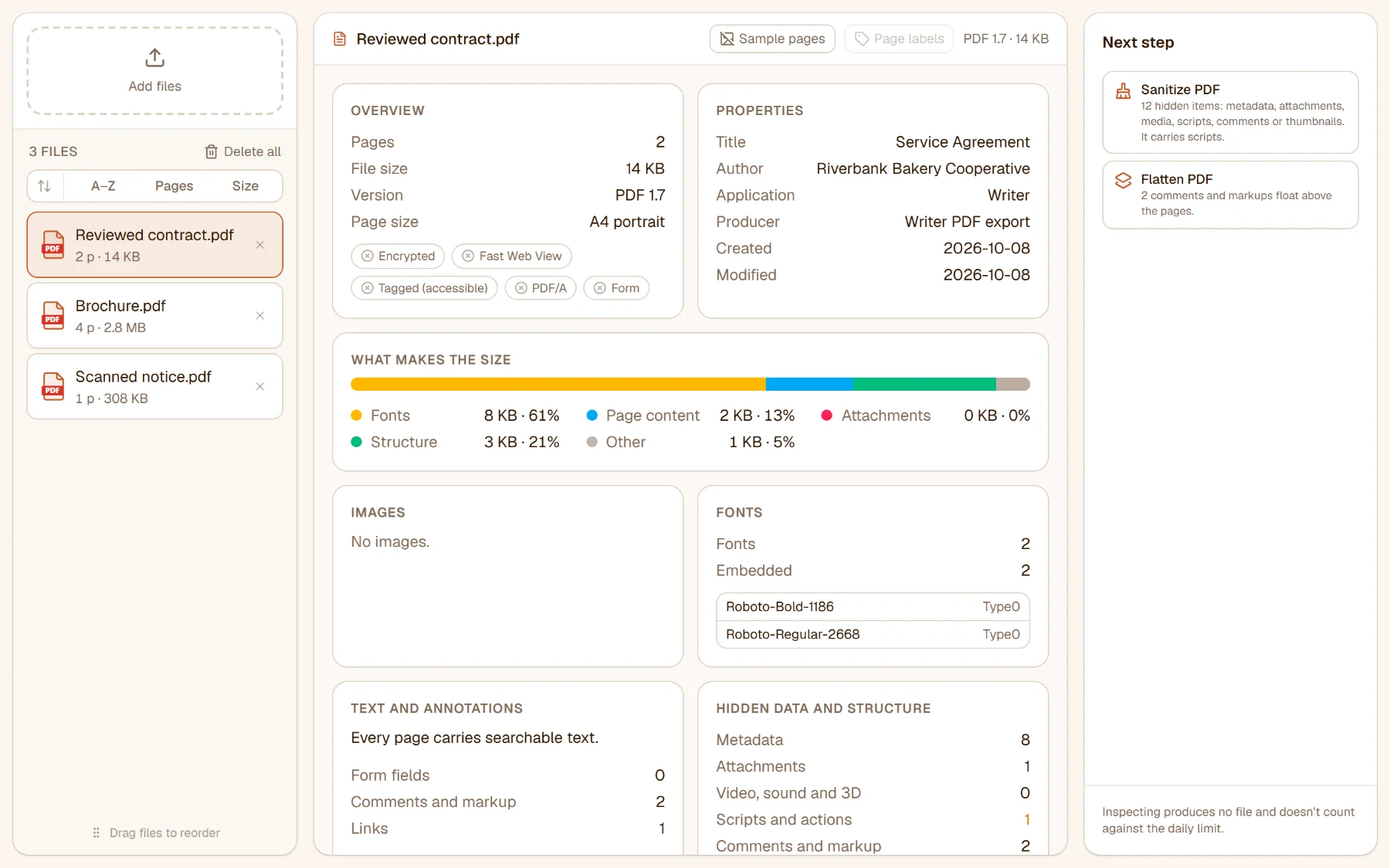Click the Encrypted status chip
Screen dimensions: 1390x868
pos(398,256)
